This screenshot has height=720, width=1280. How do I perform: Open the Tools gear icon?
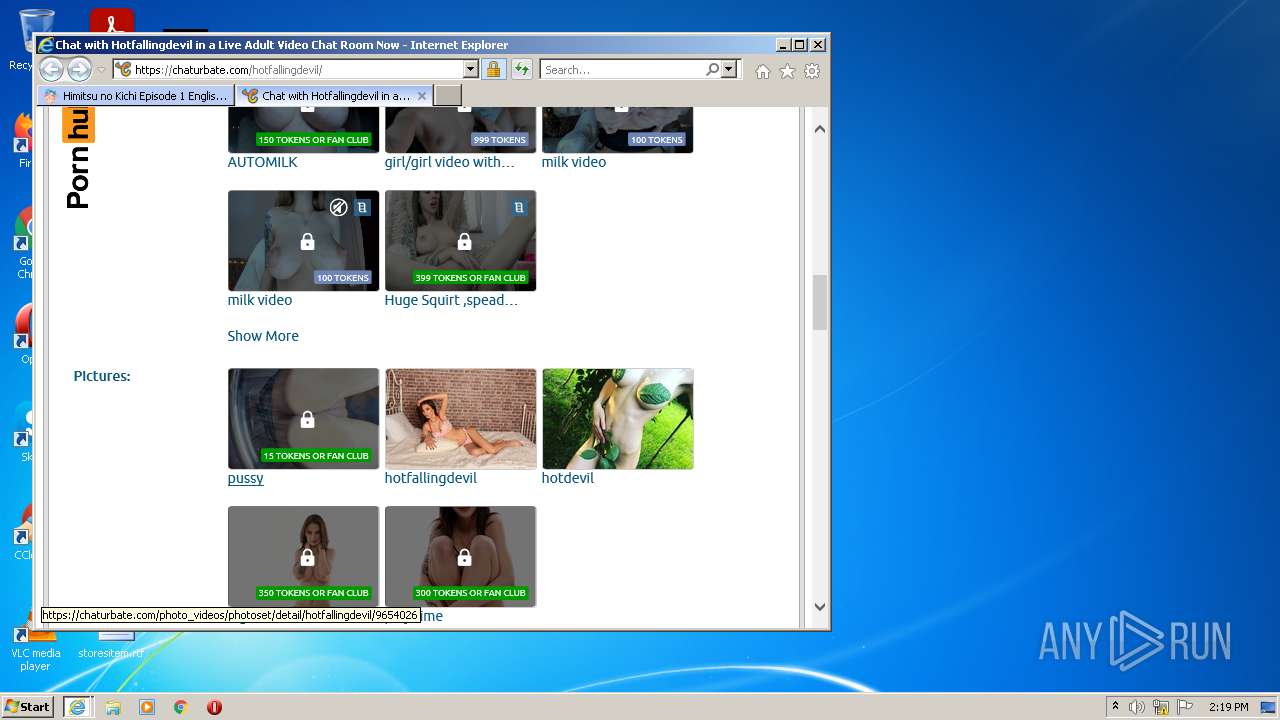click(812, 71)
